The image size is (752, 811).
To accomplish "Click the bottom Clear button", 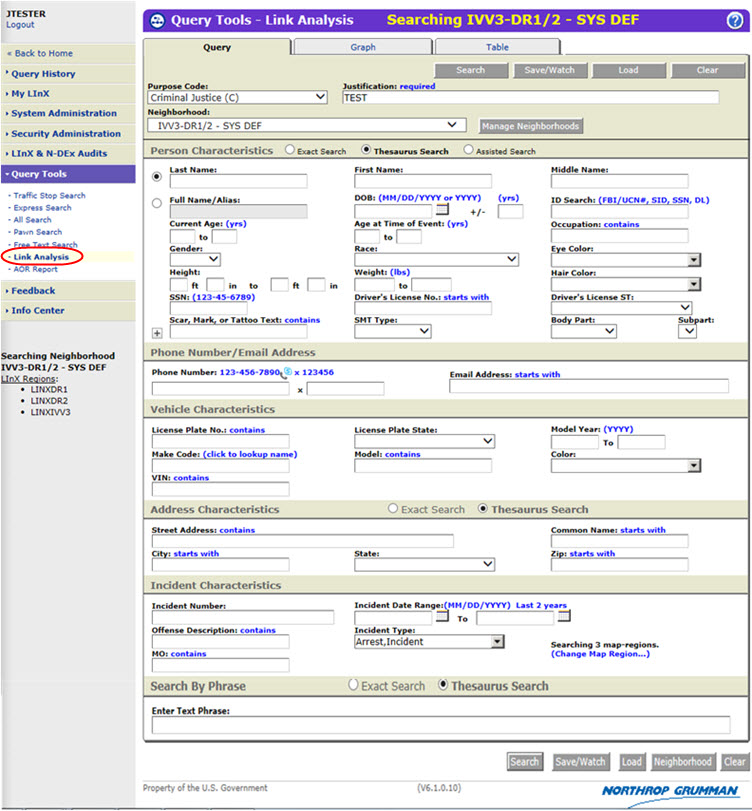I will point(735,762).
